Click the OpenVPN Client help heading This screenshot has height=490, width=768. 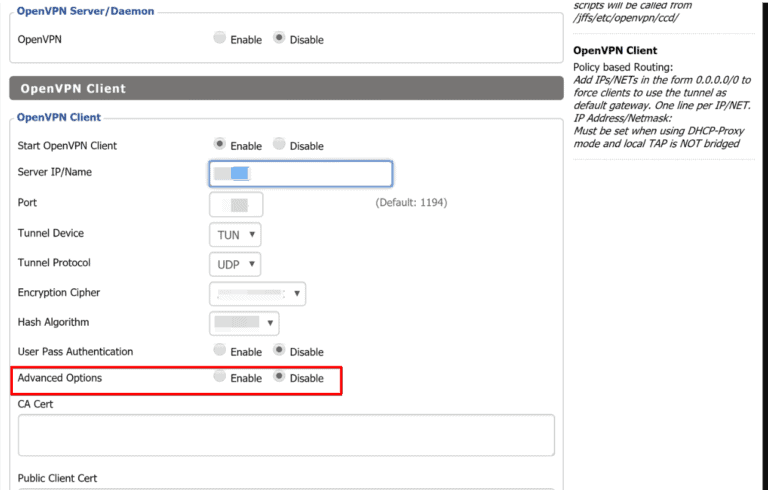click(x=615, y=51)
